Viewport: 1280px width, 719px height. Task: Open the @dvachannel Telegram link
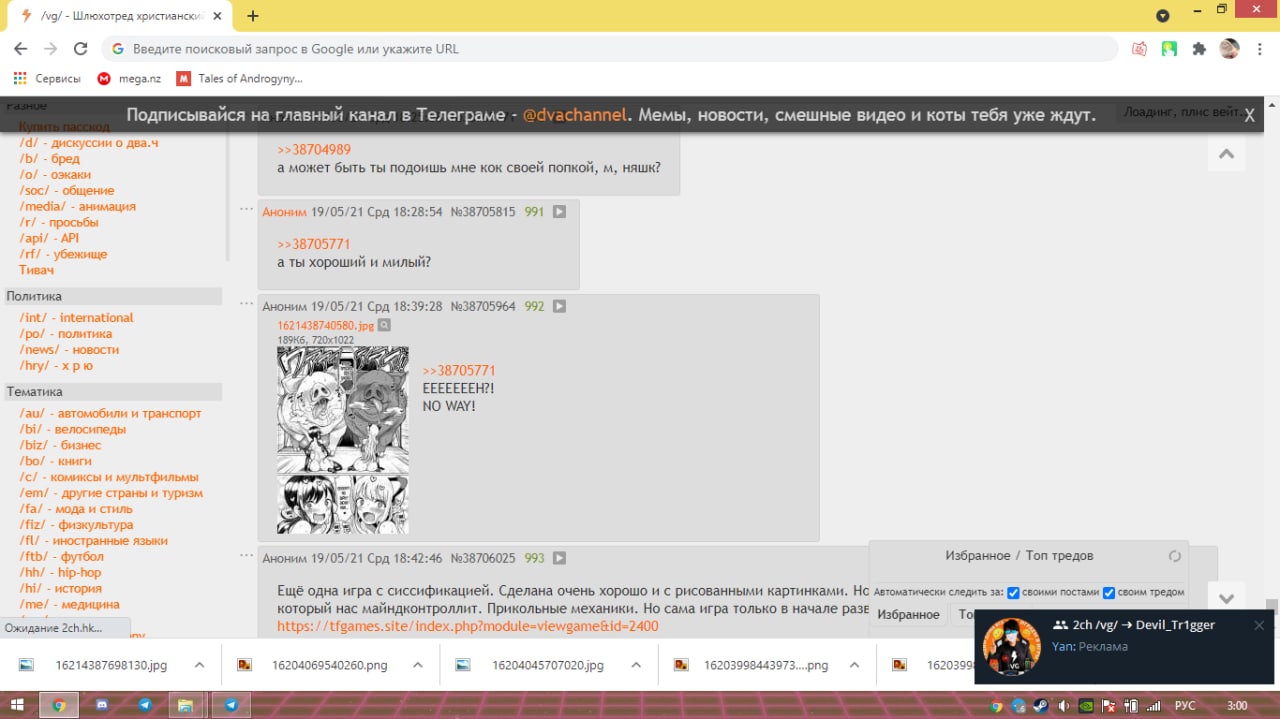576,115
